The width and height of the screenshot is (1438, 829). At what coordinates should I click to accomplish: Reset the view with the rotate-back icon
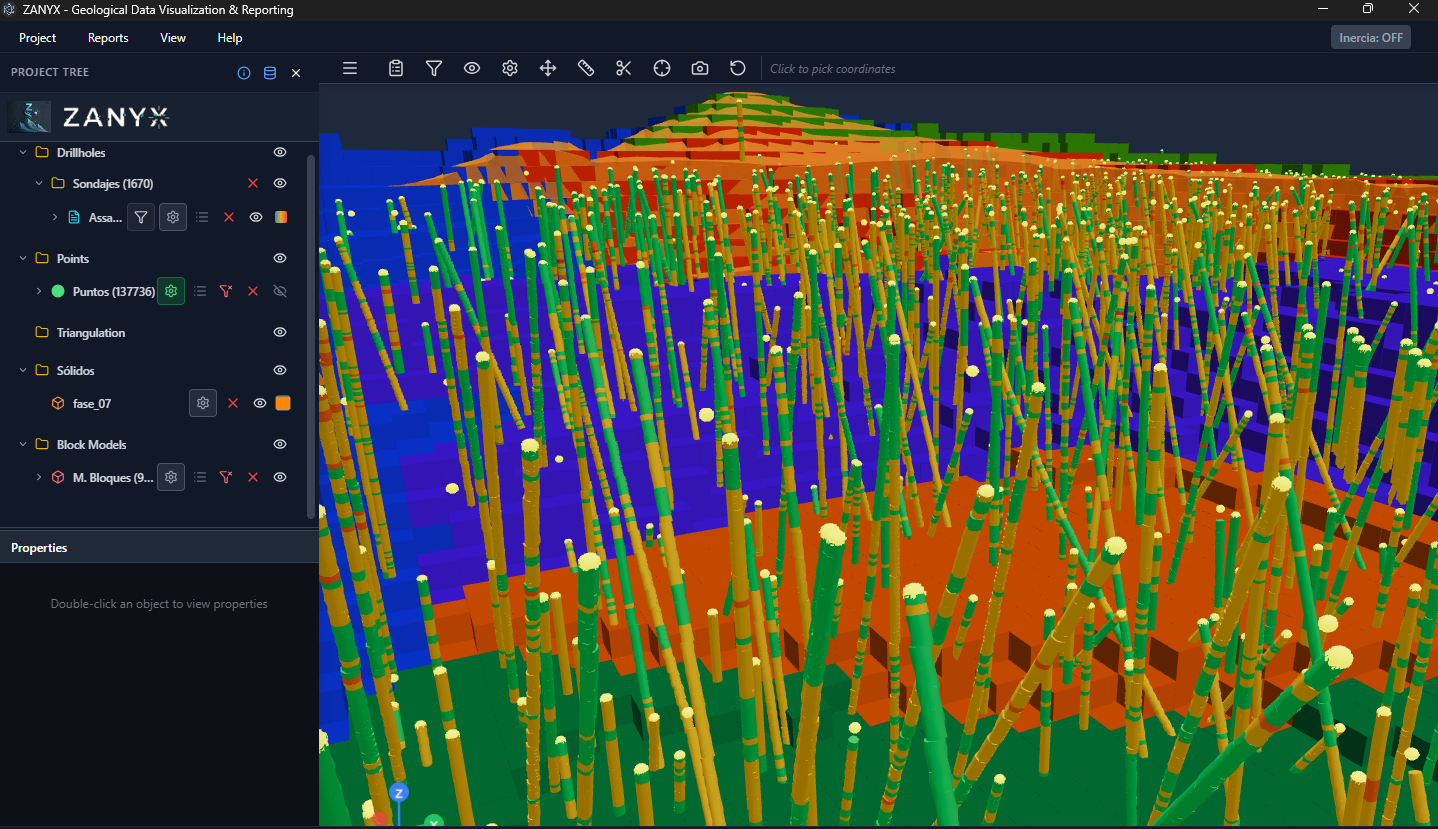pos(737,68)
